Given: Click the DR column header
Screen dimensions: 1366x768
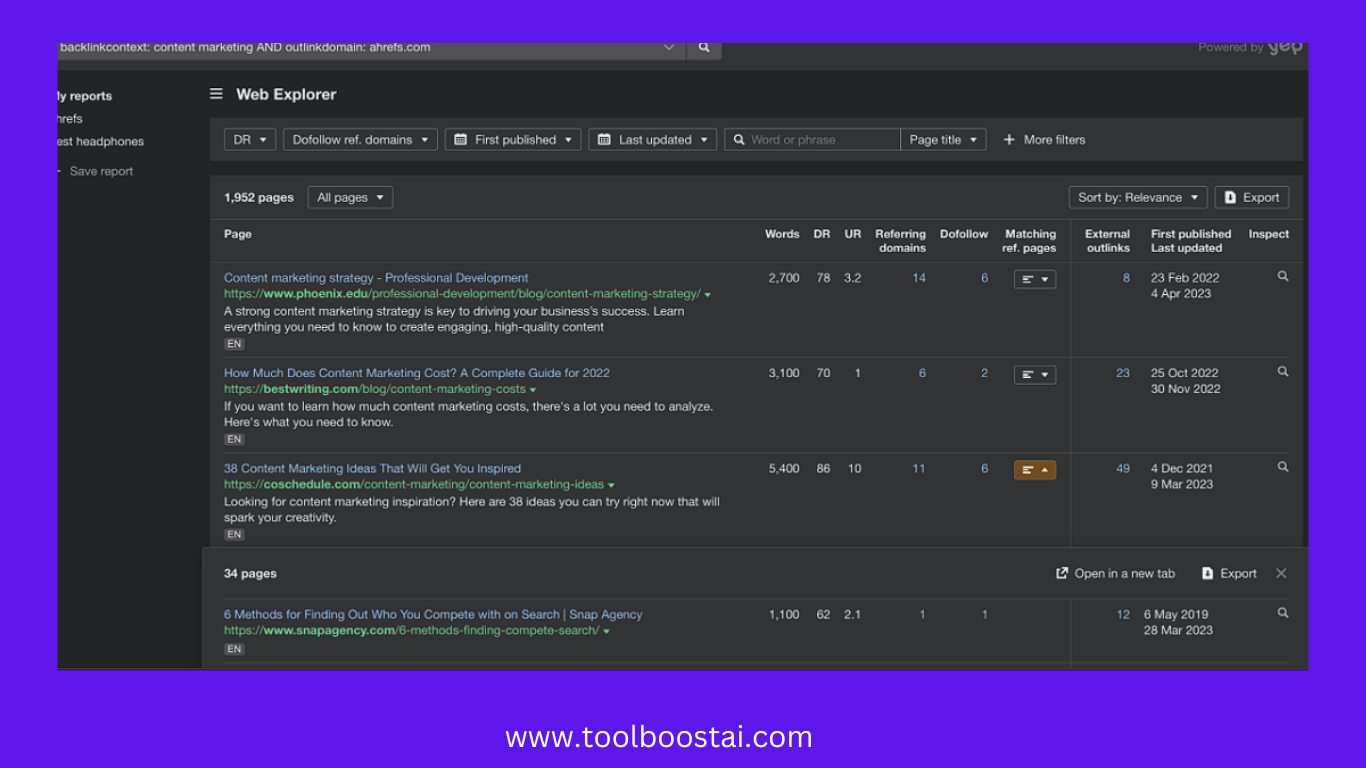Looking at the screenshot, I should [x=822, y=234].
